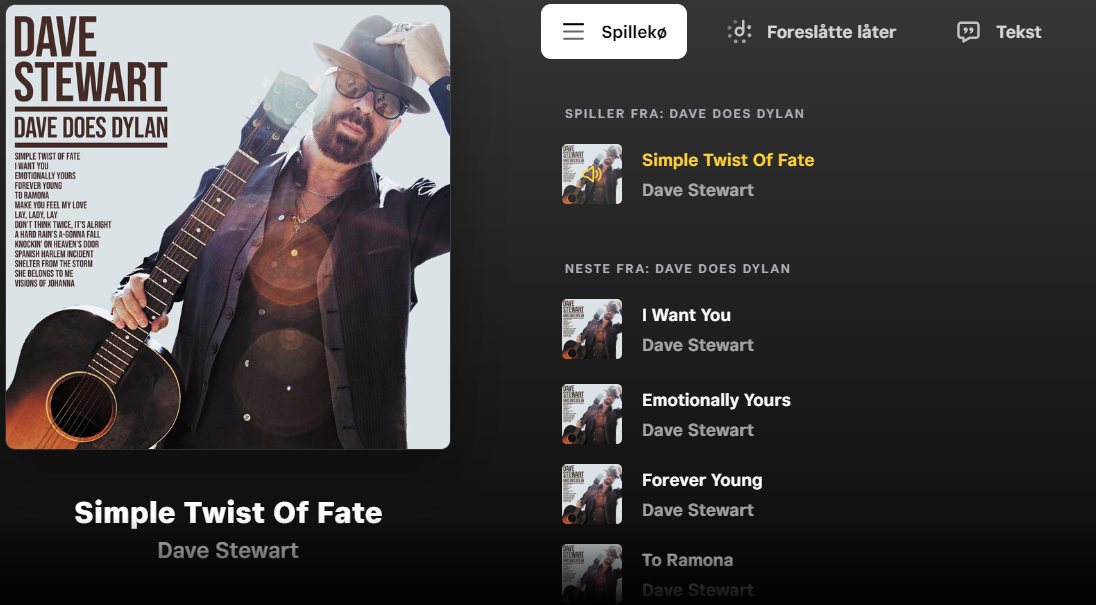The height and width of the screenshot is (605, 1096).
Task: Select Forever Young in the queue
Action: [x=702, y=480]
